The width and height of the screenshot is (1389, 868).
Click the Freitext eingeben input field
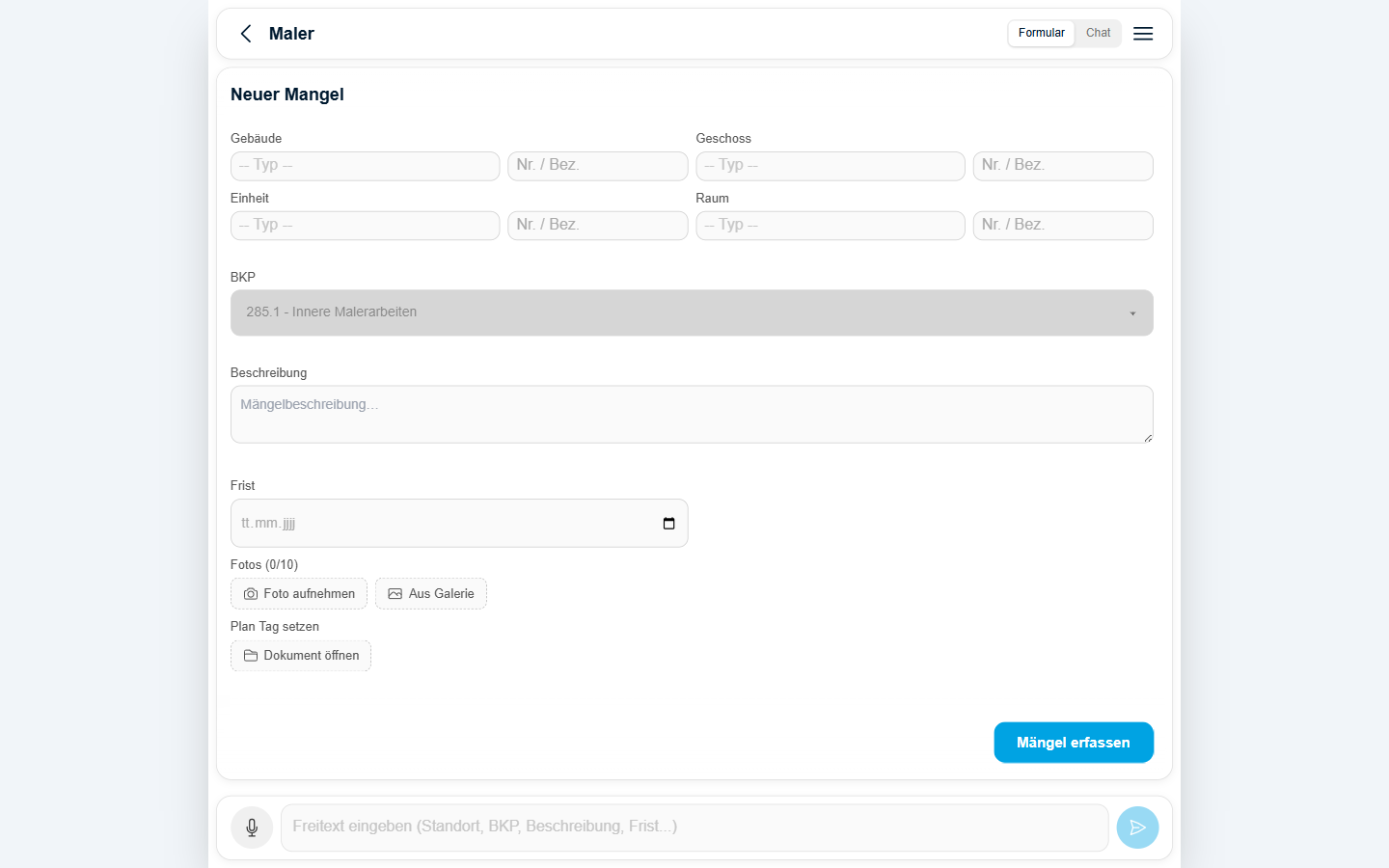pos(694,827)
